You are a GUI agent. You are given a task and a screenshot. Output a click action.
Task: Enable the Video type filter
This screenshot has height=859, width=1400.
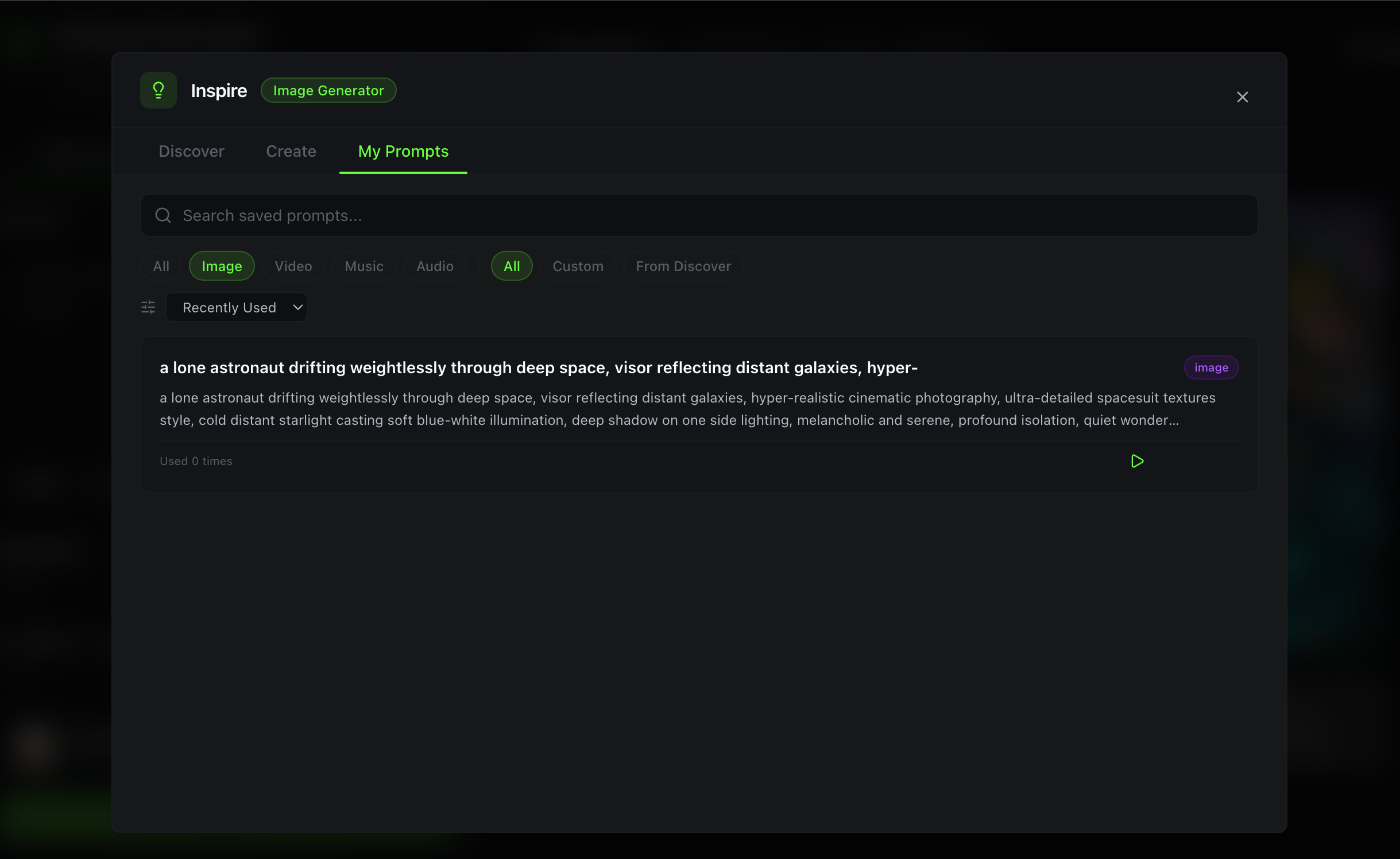[293, 266]
